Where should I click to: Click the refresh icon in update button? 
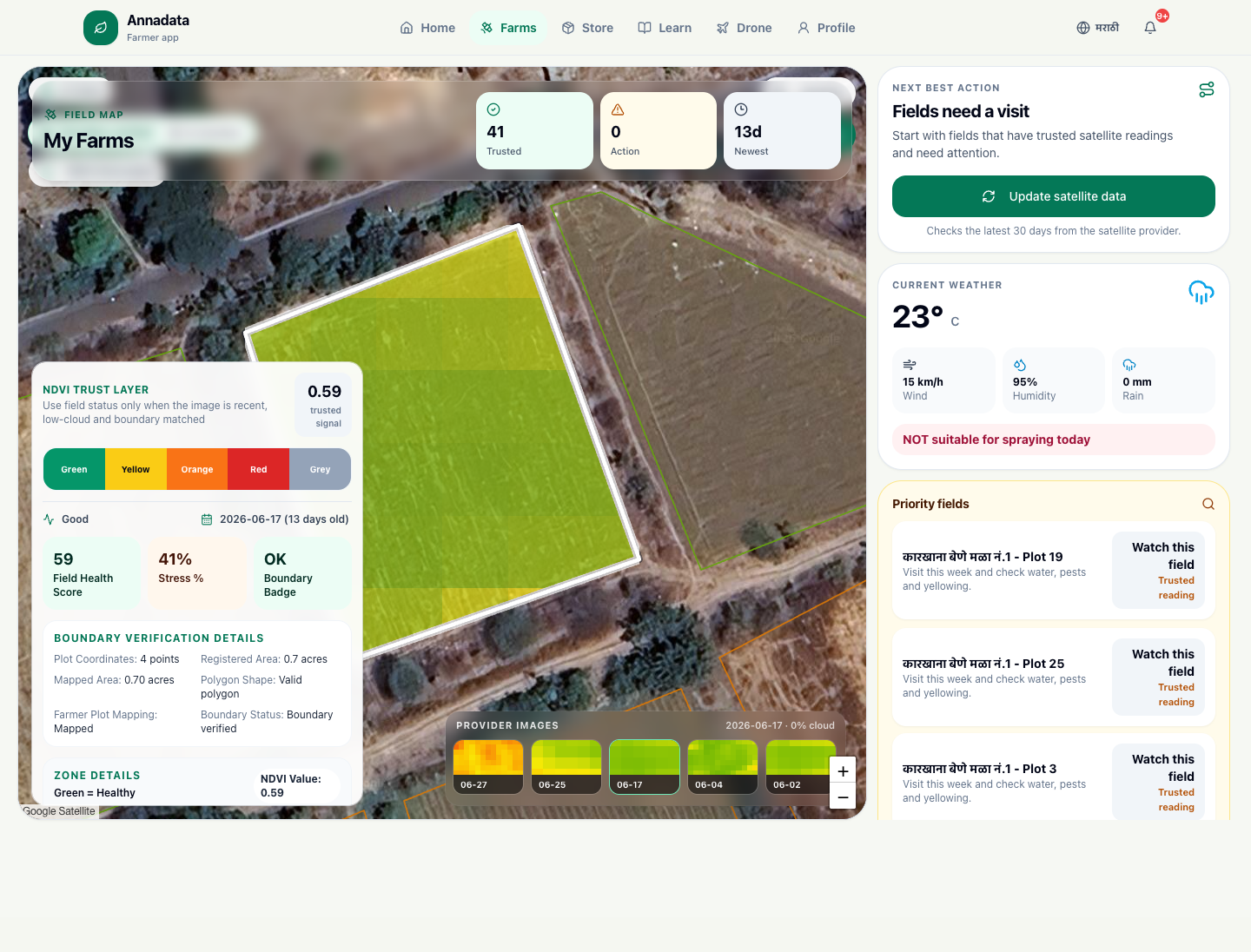(989, 196)
